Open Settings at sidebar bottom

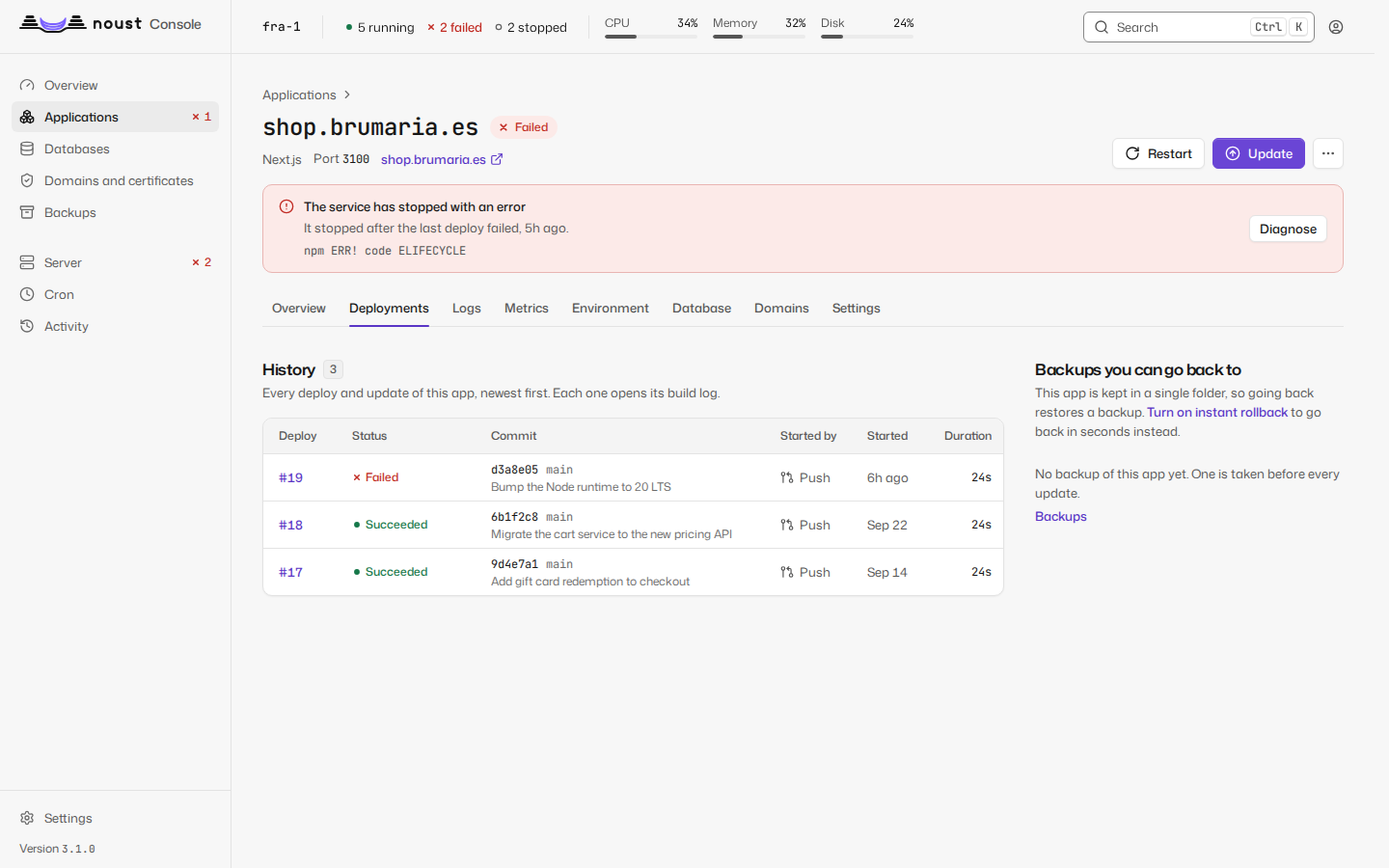pyautogui.click(x=115, y=818)
